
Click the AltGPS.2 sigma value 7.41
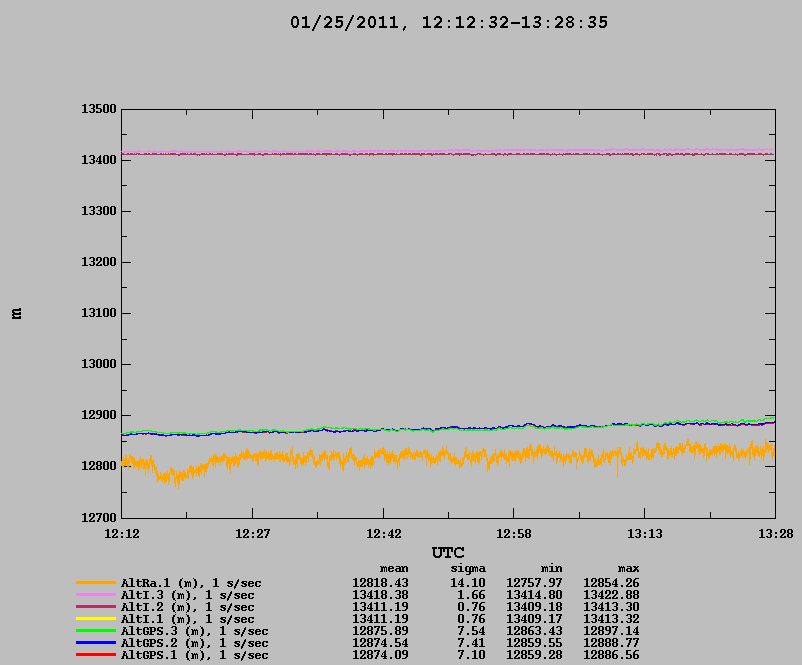click(471, 643)
